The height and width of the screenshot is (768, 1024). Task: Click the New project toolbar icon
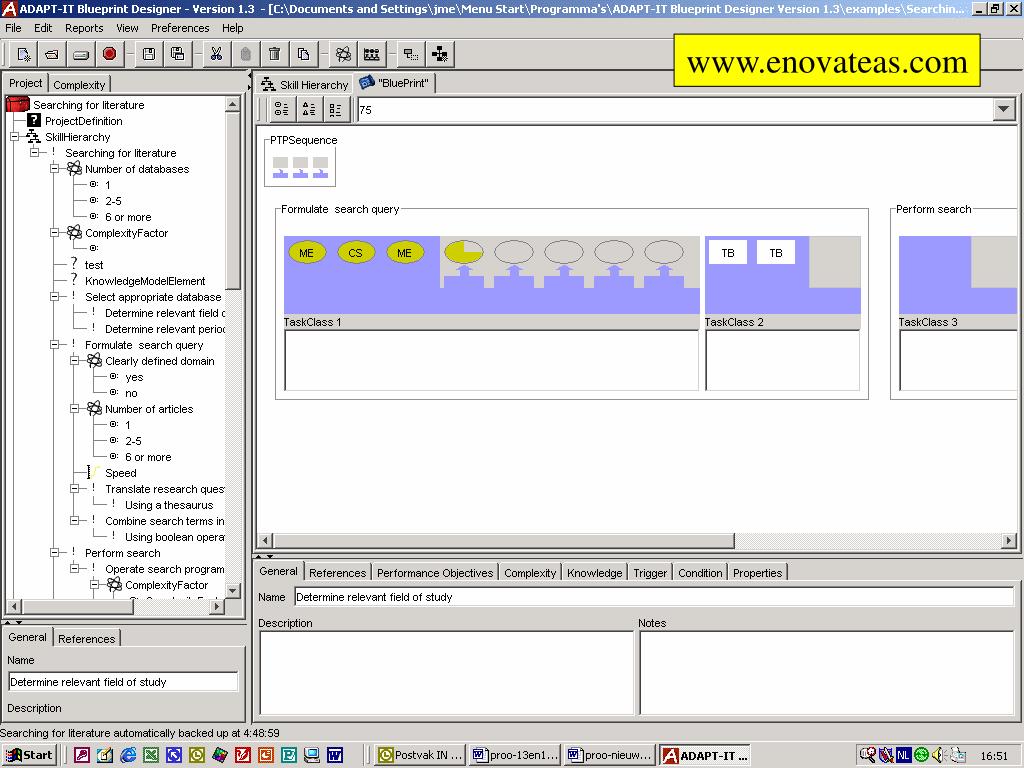[24, 54]
